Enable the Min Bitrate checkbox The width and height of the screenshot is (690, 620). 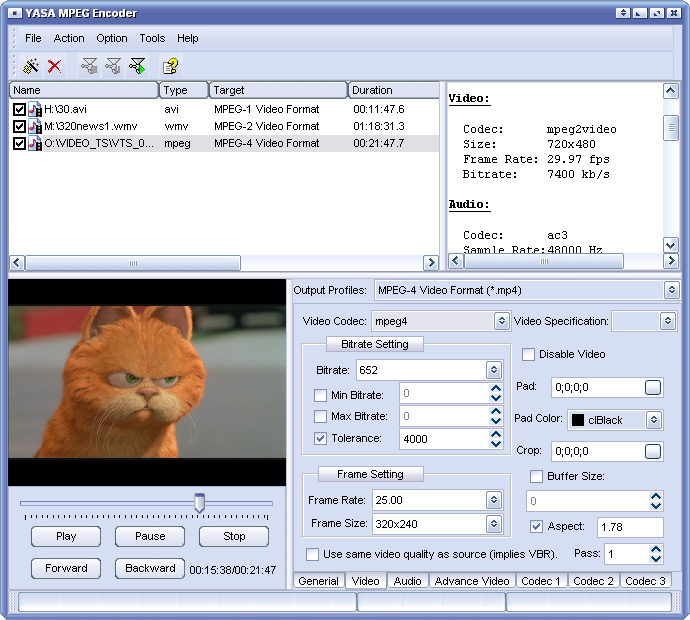tap(320, 394)
